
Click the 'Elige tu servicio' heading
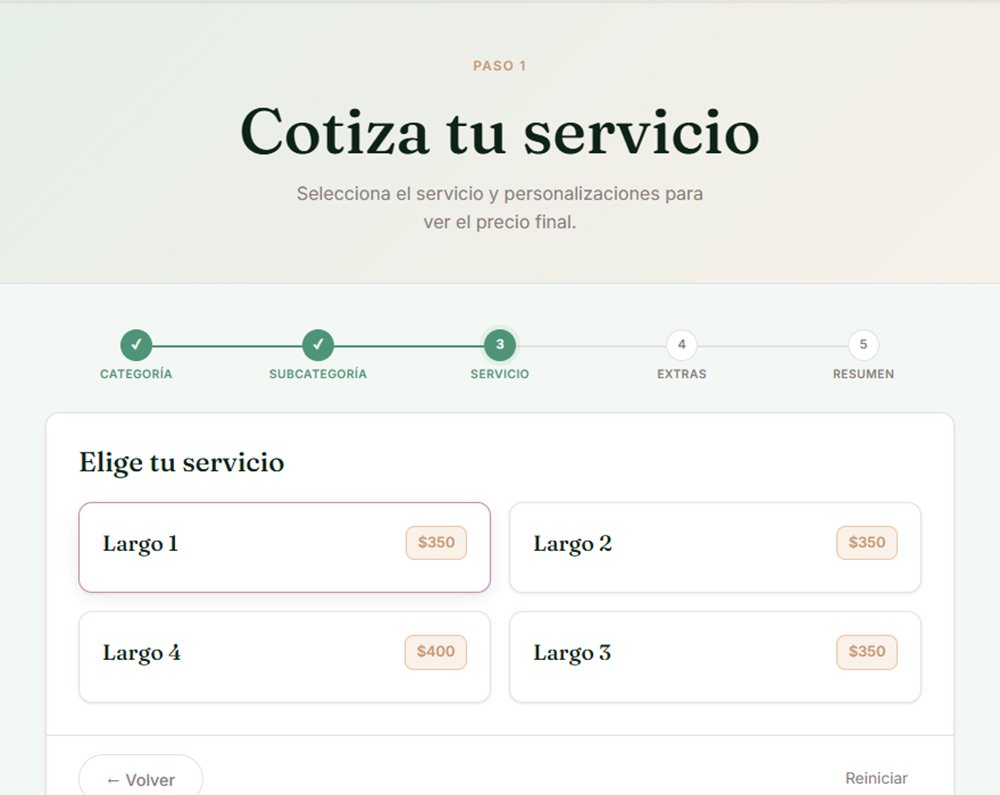tap(182, 462)
